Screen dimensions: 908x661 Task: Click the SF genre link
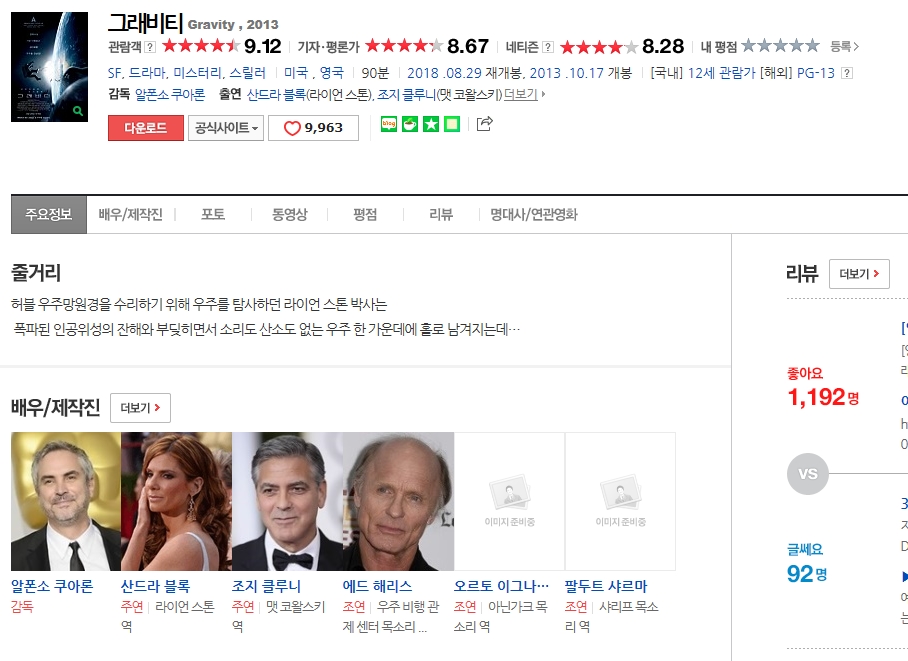(x=115, y=73)
